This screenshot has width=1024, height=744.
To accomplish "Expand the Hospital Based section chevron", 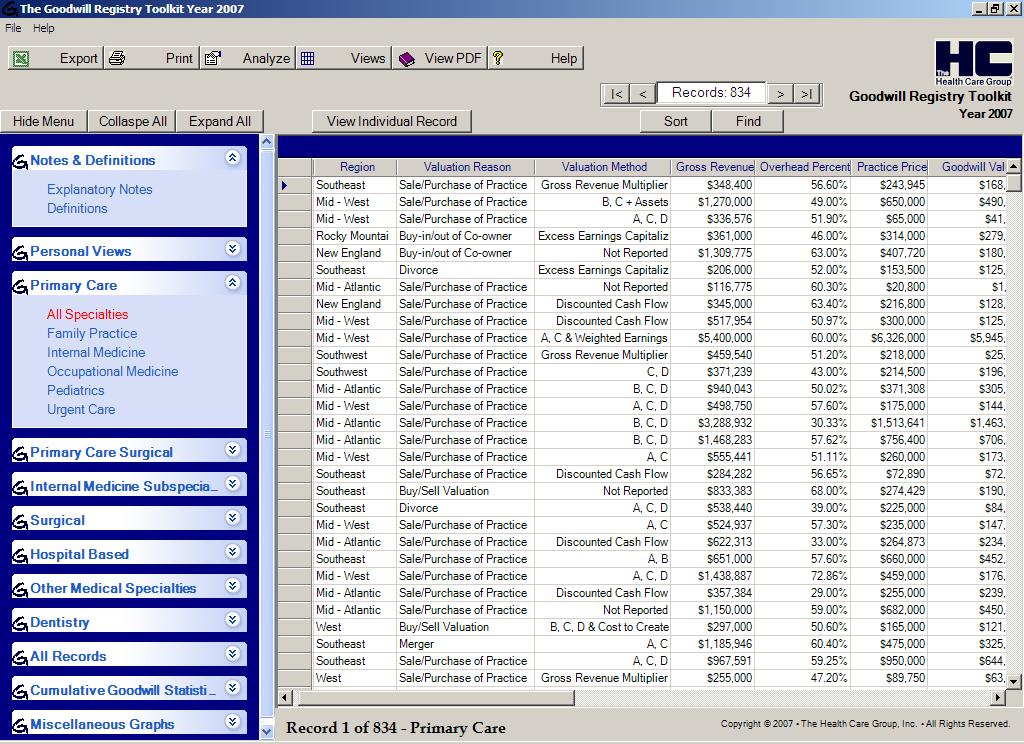I will (x=232, y=551).
